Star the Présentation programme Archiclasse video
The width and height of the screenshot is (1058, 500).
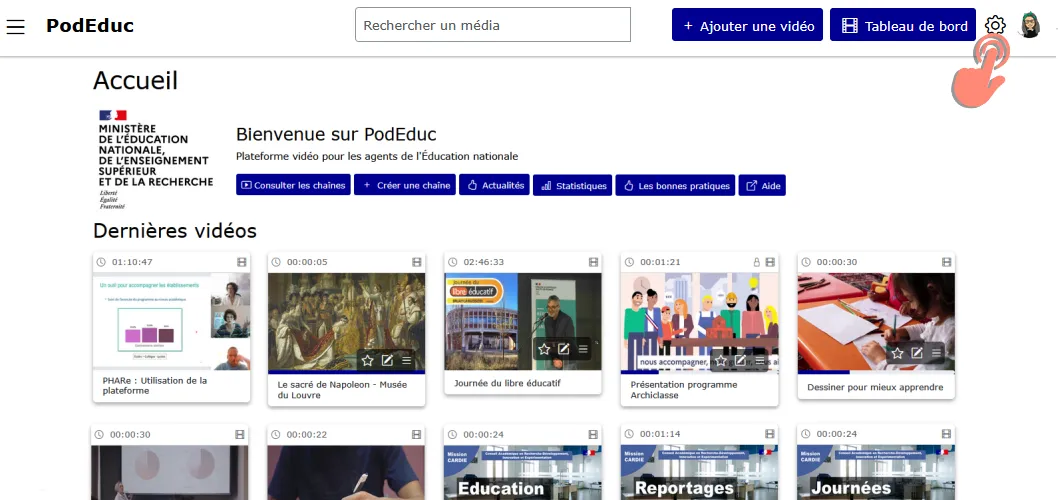pos(721,360)
